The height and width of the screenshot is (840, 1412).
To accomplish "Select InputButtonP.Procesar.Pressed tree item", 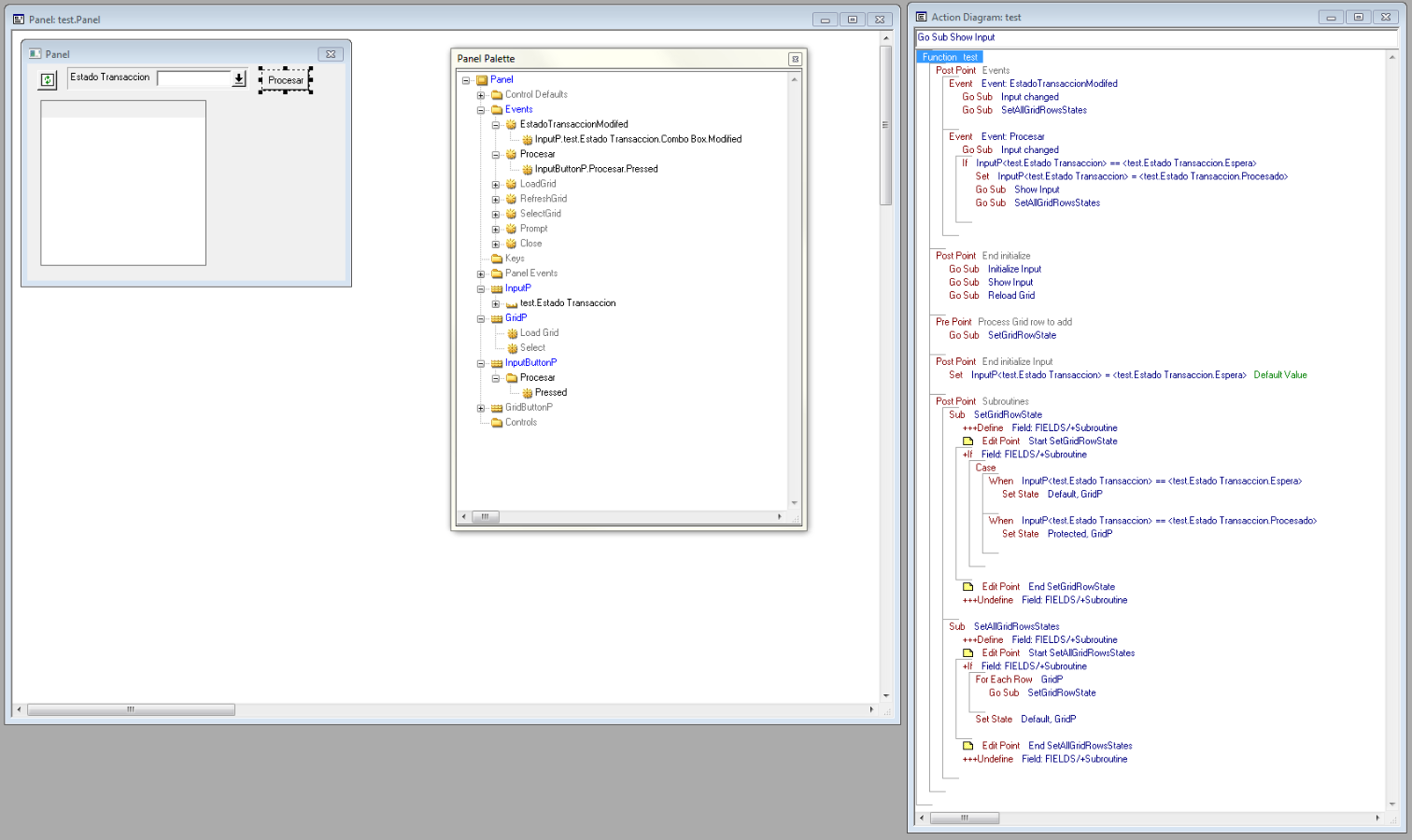I will (596, 169).
